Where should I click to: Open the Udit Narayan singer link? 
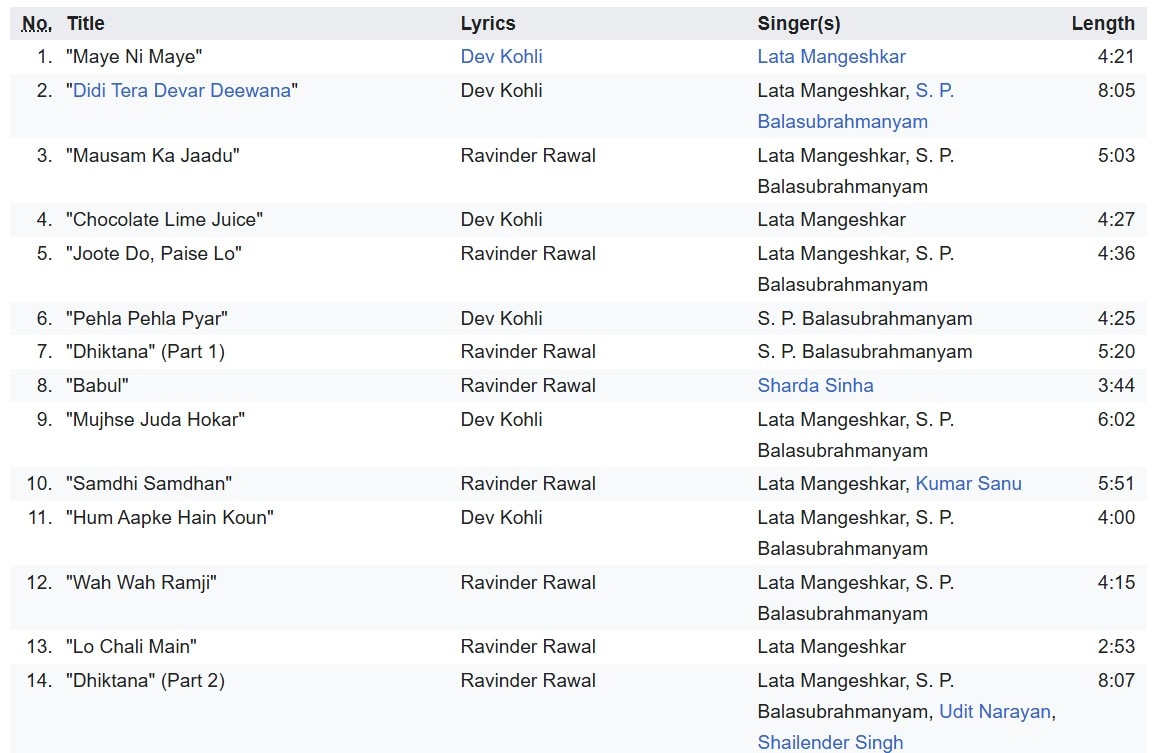(995, 712)
